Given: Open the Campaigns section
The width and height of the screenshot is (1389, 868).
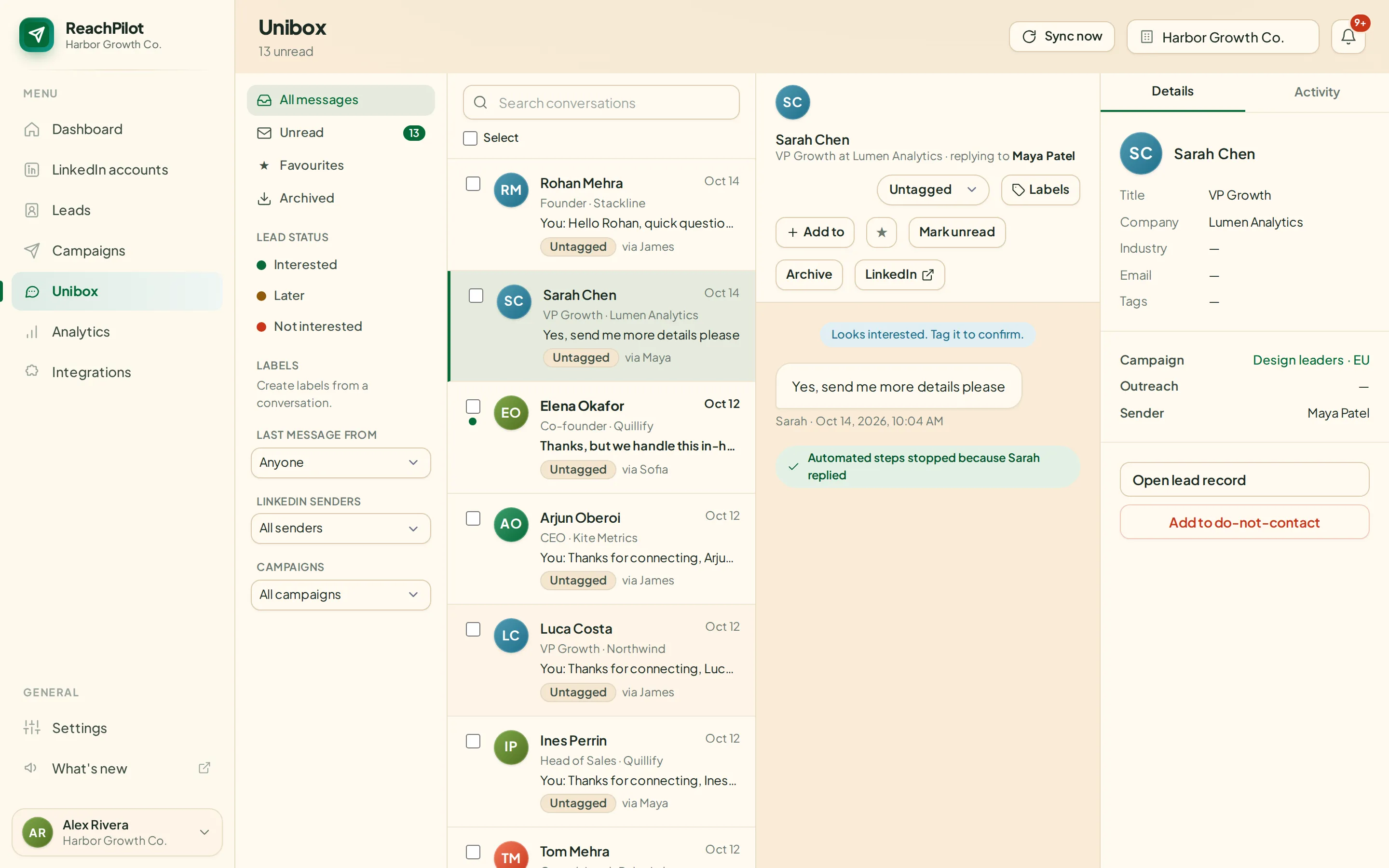Looking at the screenshot, I should tap(117, 251).
